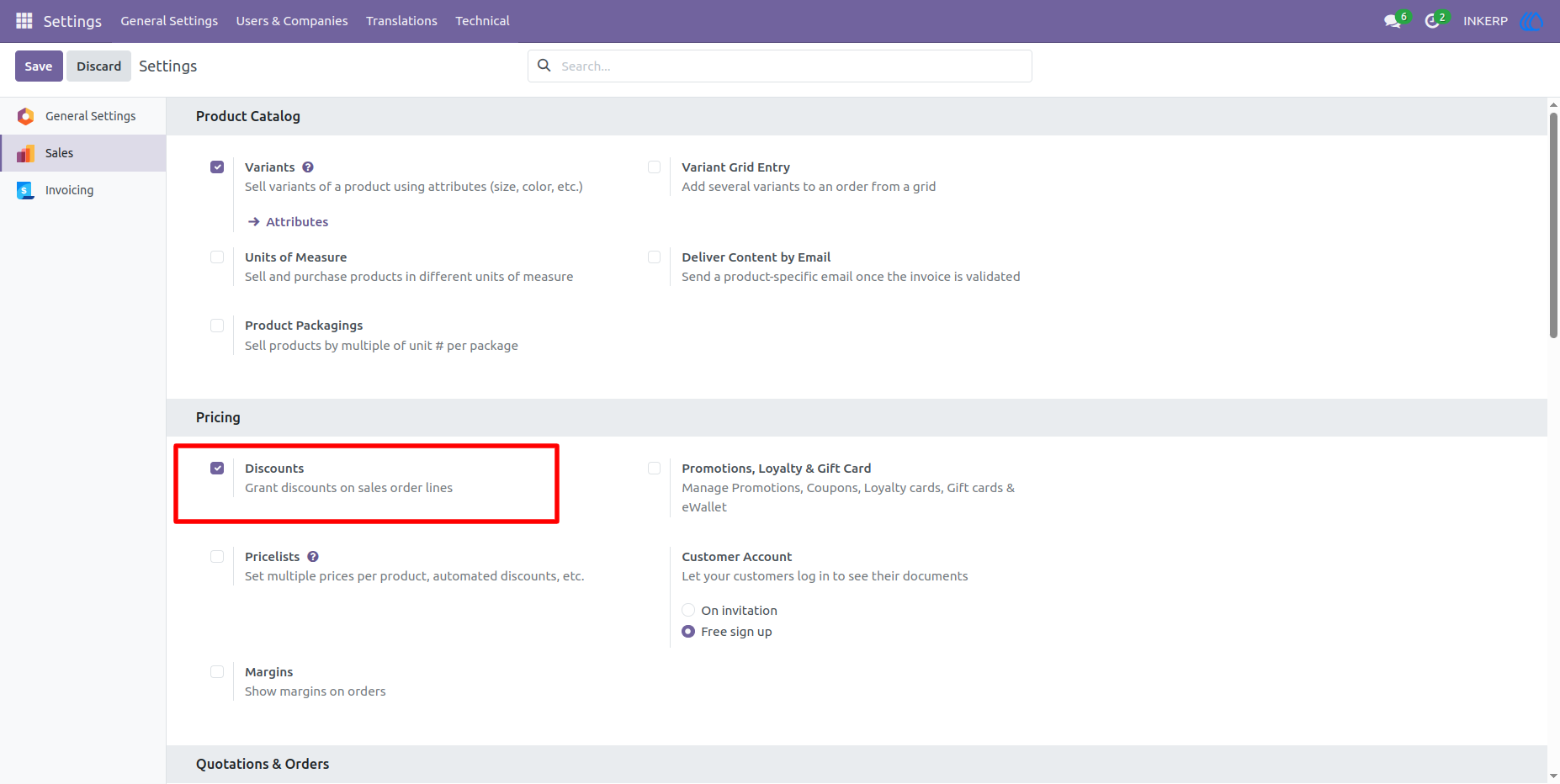Open the Translations menu
The image size is (1560, 784).
401,21
